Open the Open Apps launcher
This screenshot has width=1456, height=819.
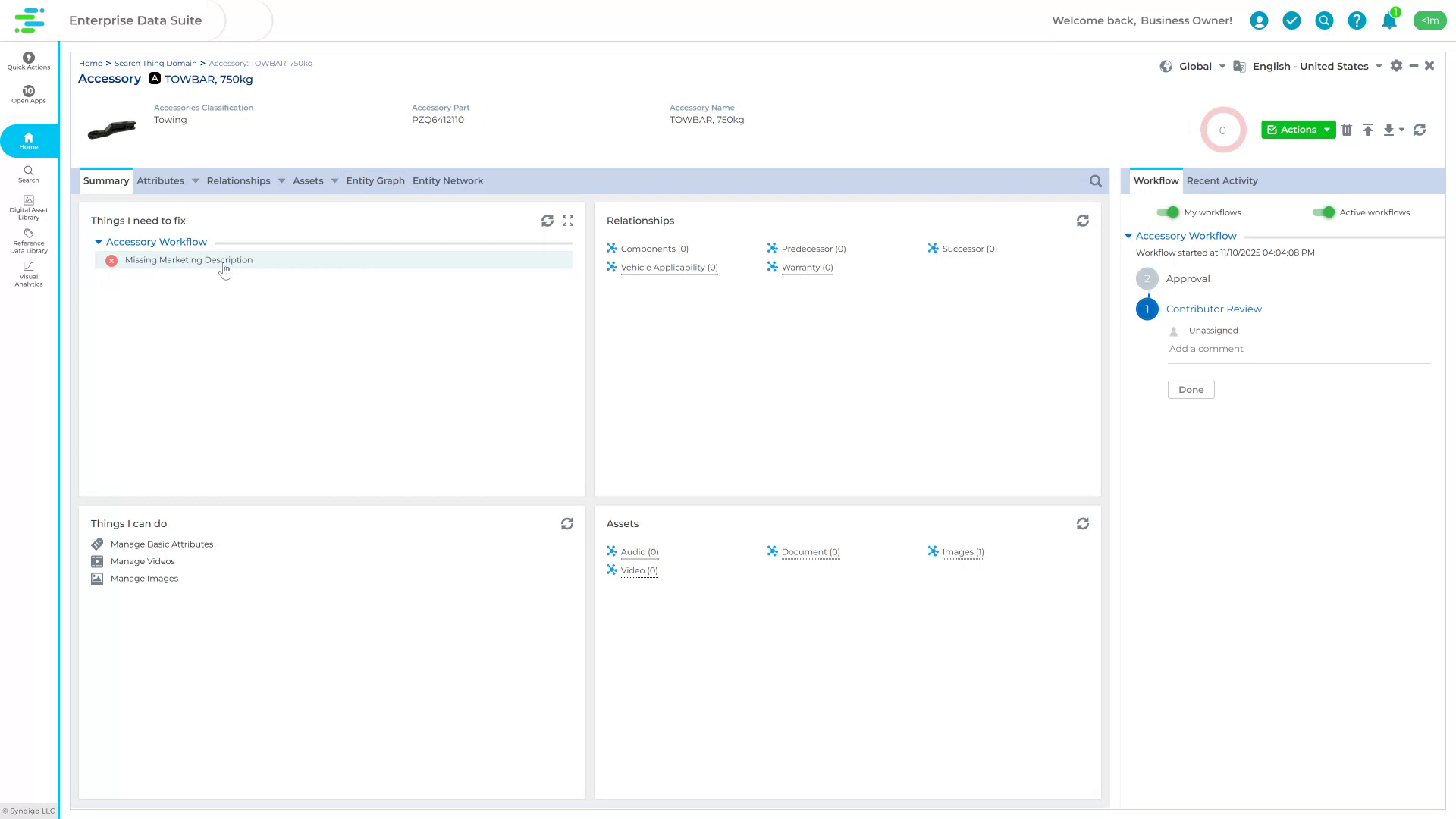pyautogui.click(x=28, y=95)
